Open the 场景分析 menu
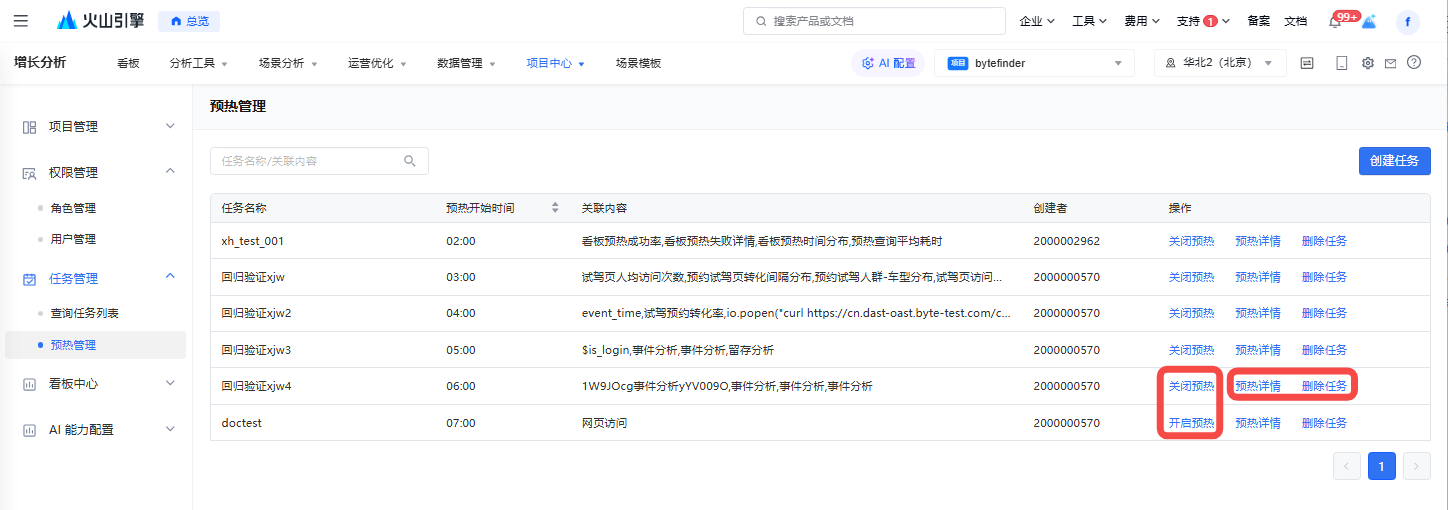This screenshot has height=510, width=1448. pos(288,63)
